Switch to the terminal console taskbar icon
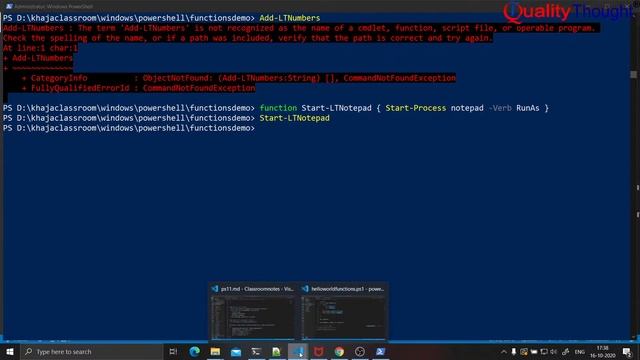 point(256,351)
